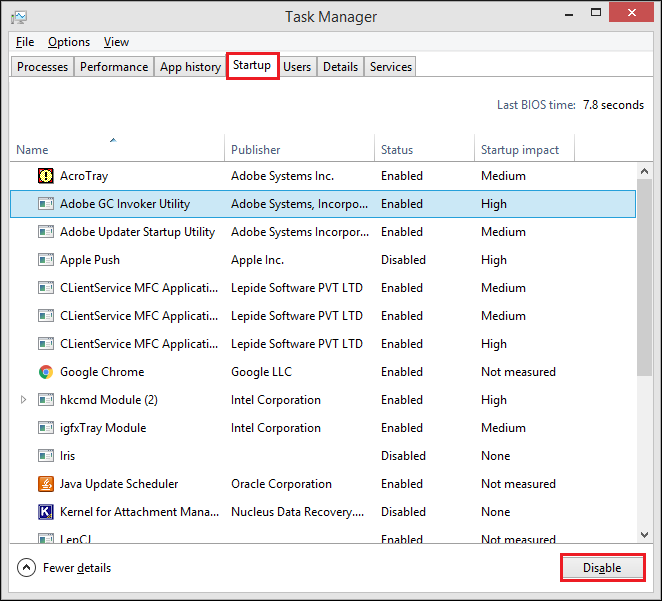Image resolution: width=662 pixels, height=601 pixels.
Task: Open the Options menu
Action: (x=69, y=42)
